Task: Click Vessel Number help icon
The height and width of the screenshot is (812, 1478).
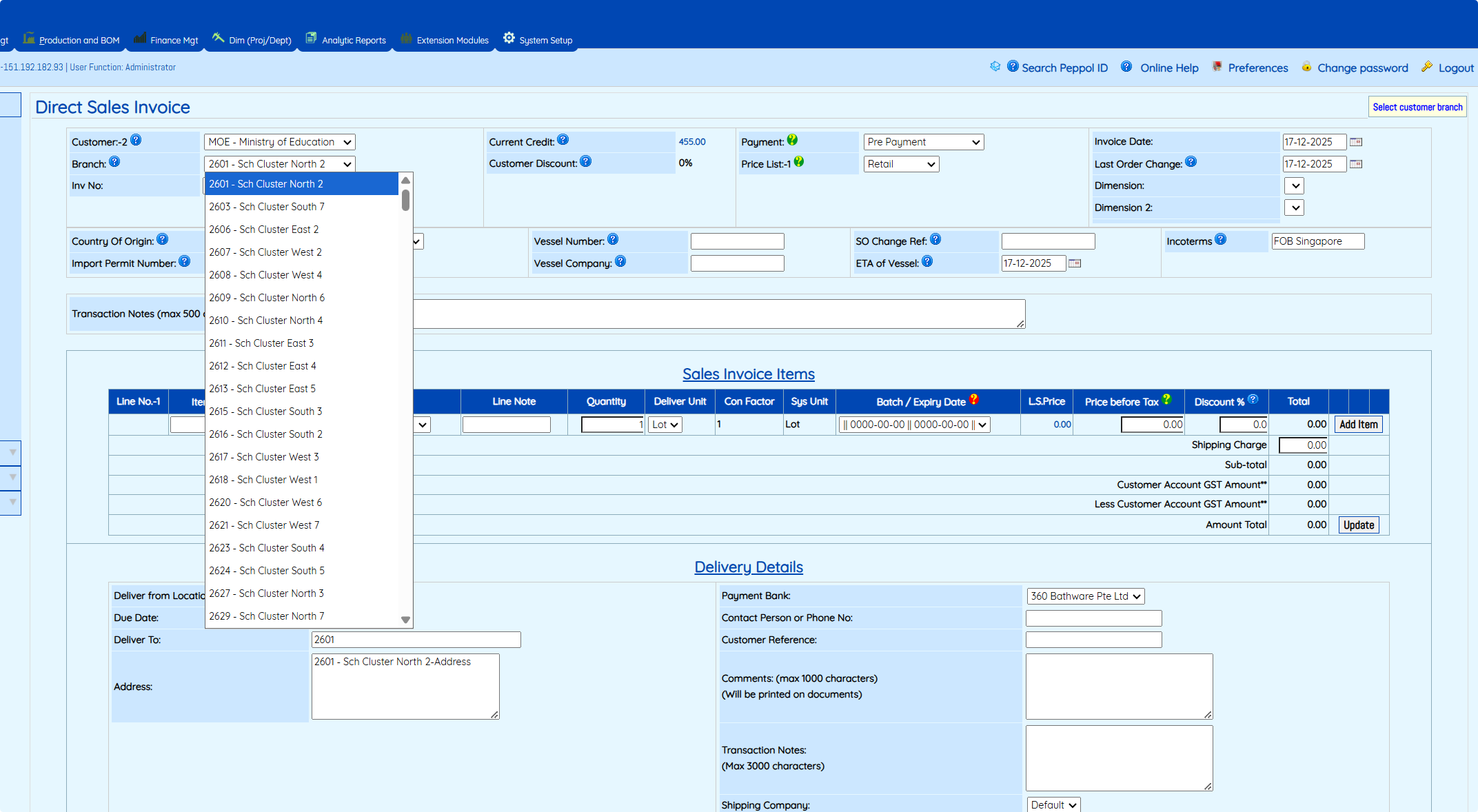Action: pyautogui.click(x=613, y=239)
